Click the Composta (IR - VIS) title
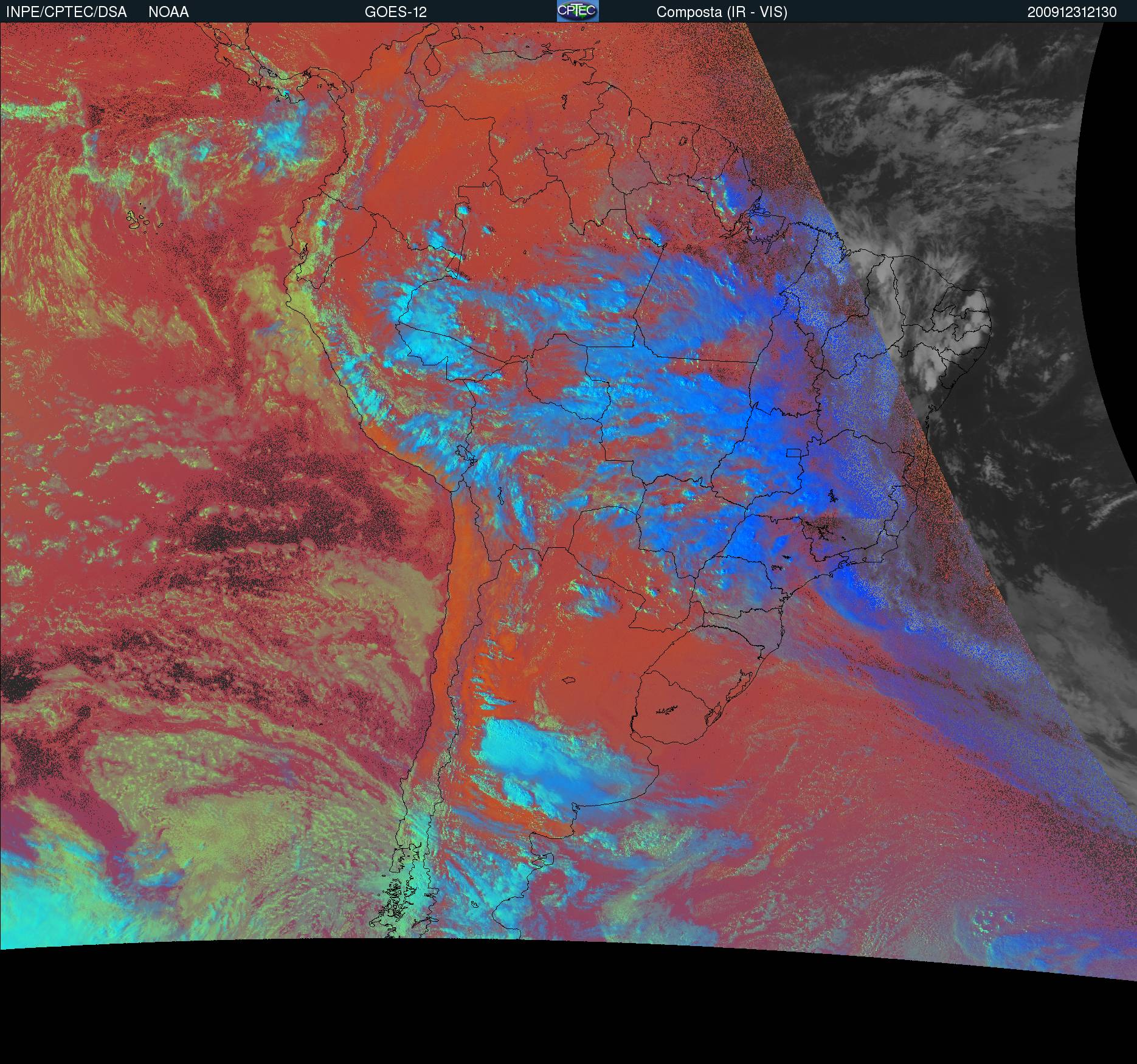Screen dimensions: 1137x1064 pyautogui.click(x=722, y=12)
